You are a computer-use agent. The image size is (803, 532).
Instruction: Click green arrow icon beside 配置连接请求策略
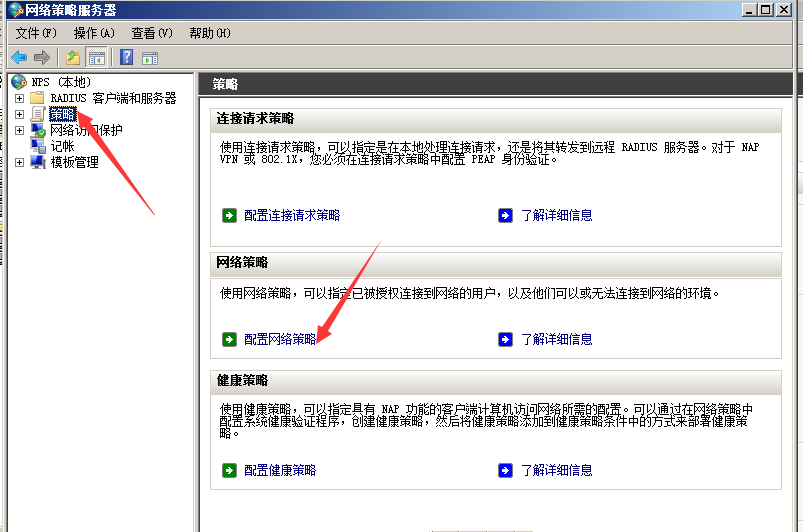[229, 216]
